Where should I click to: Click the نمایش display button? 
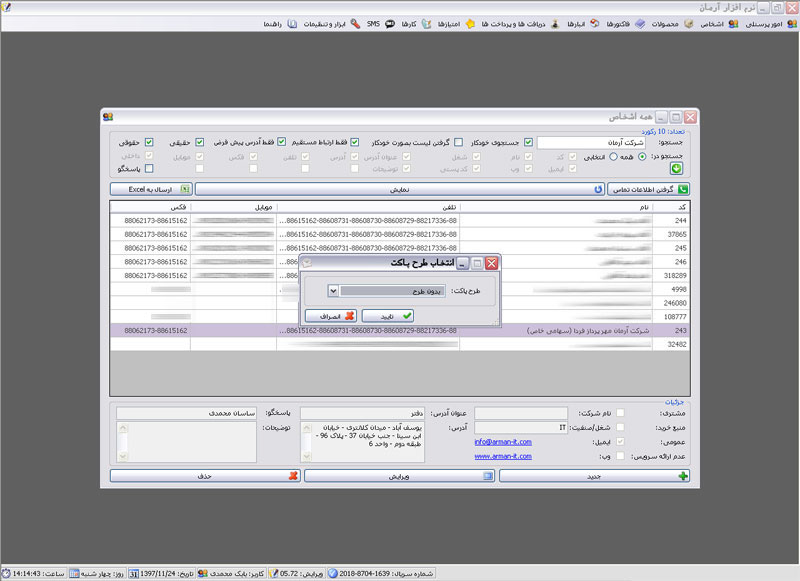[x=399, y=189]
